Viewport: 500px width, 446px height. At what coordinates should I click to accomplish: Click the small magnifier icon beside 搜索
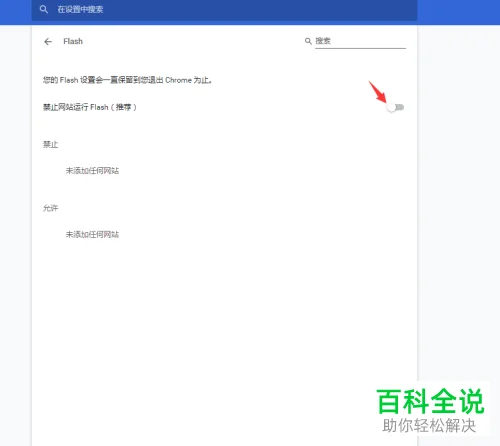coord(308,41)
